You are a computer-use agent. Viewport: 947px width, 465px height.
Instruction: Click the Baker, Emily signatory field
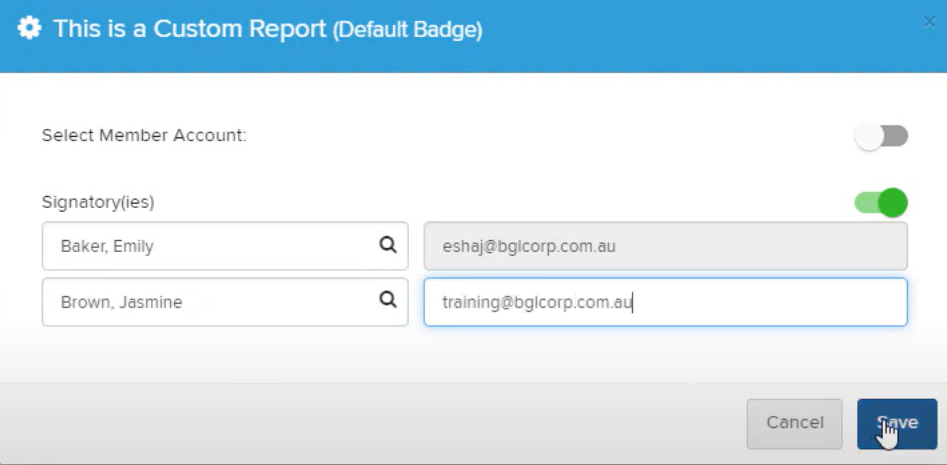tap(225, 246)
